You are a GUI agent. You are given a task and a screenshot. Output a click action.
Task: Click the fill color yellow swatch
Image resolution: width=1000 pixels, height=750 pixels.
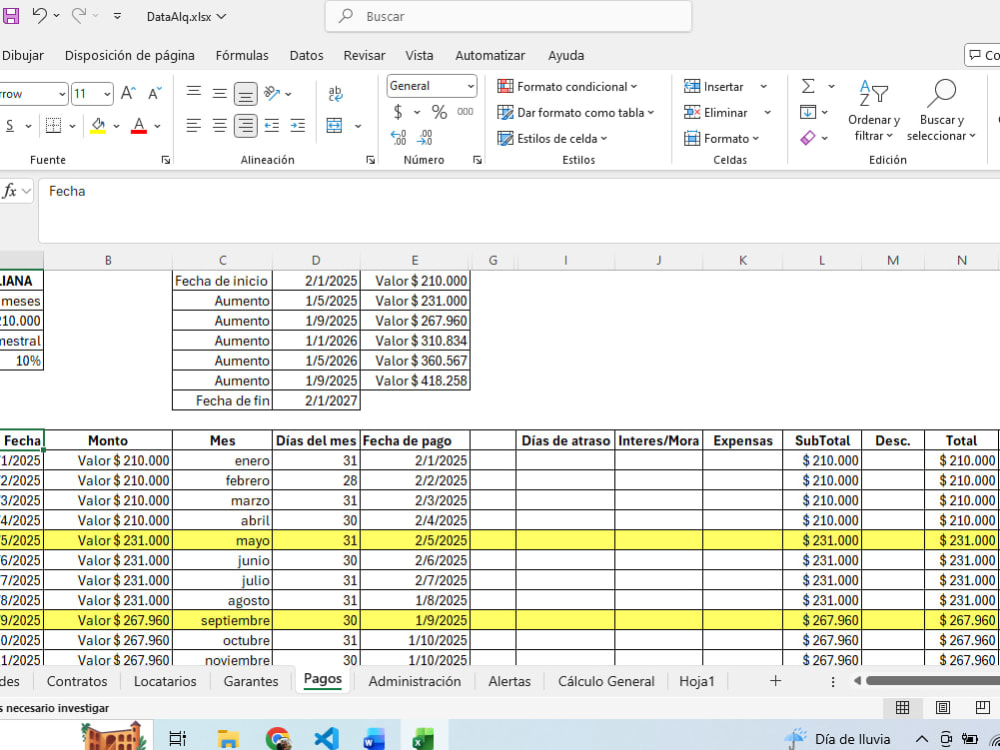point(98,126)
